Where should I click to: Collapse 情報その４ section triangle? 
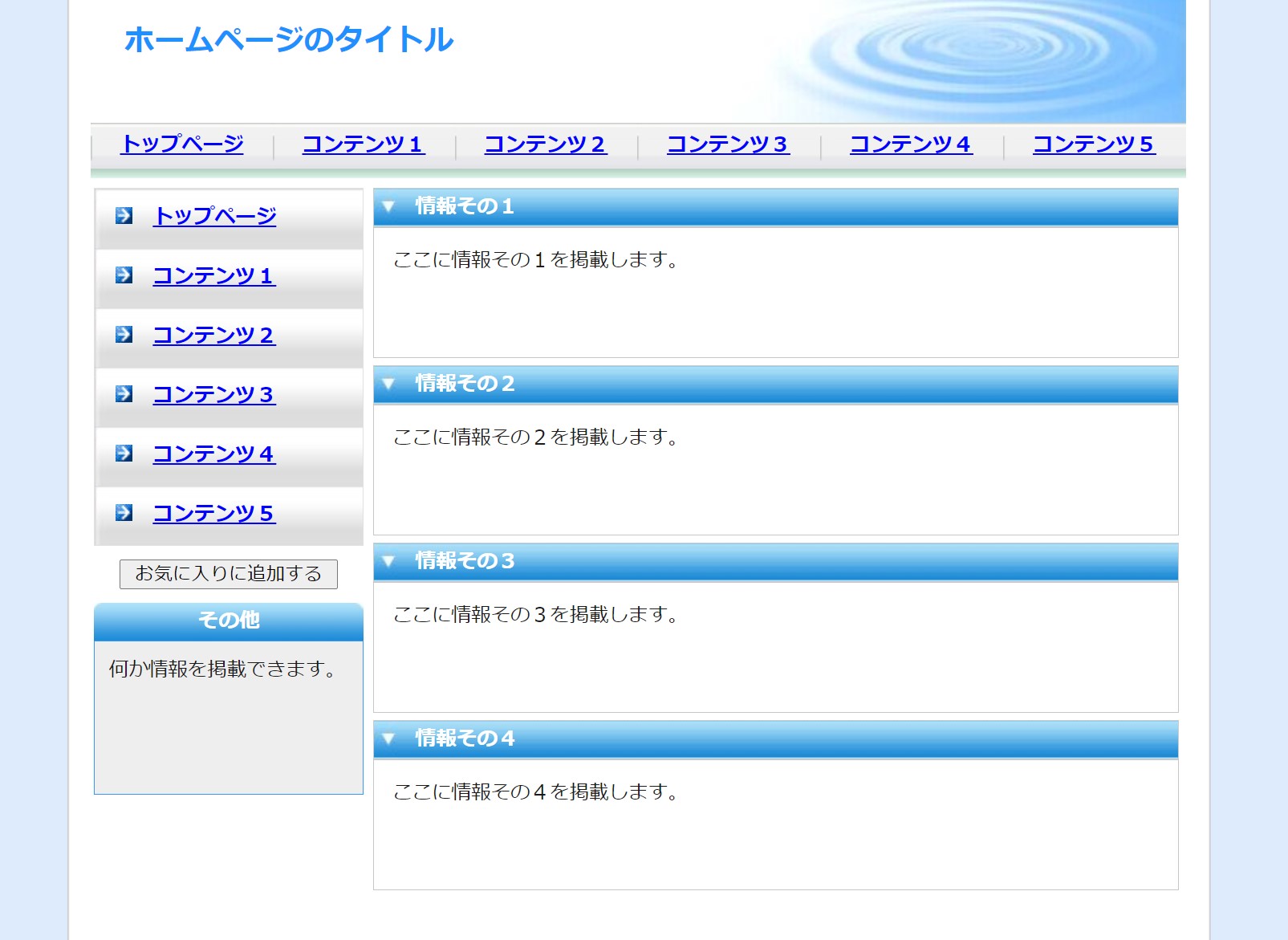coord(389,739)
